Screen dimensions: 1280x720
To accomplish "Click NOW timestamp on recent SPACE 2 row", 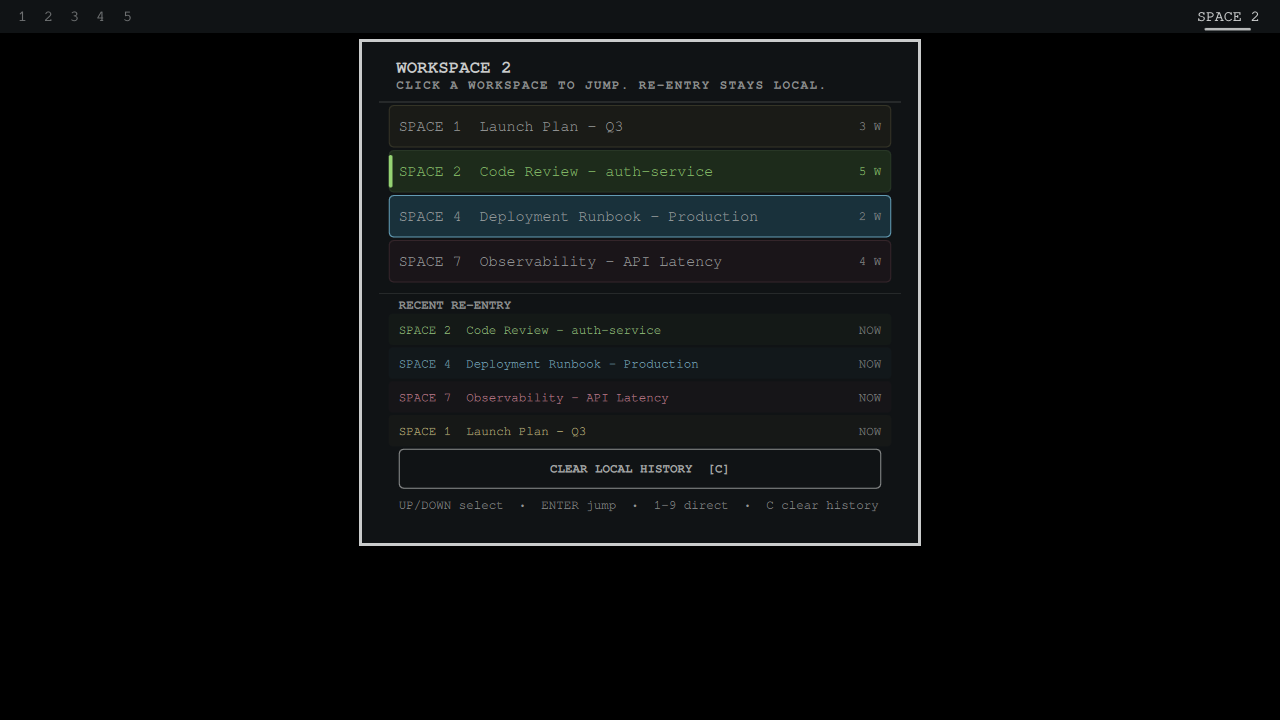I will 870,330.
